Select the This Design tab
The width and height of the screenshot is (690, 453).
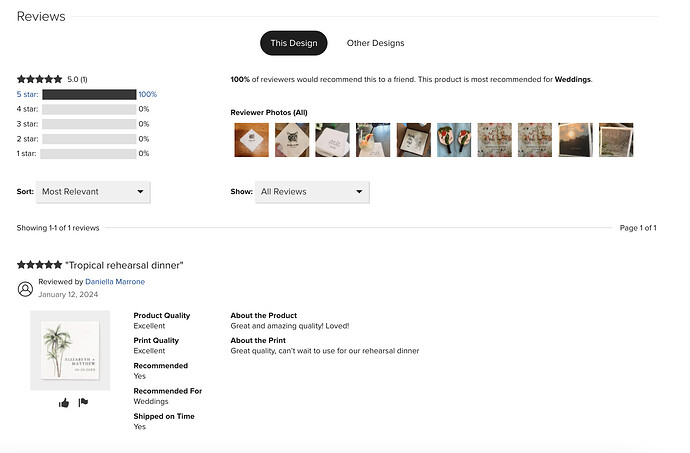click(294, 43)
